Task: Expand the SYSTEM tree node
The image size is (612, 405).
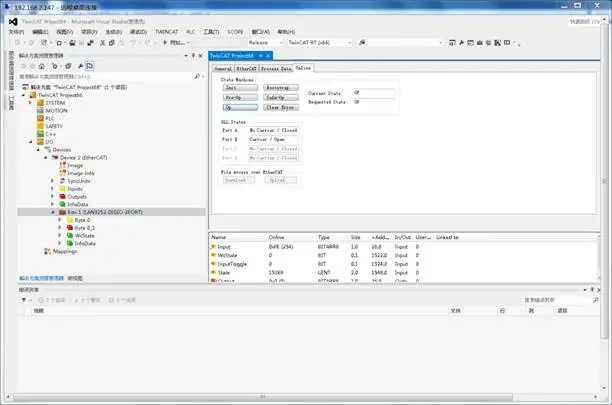Action: (30, 103)
